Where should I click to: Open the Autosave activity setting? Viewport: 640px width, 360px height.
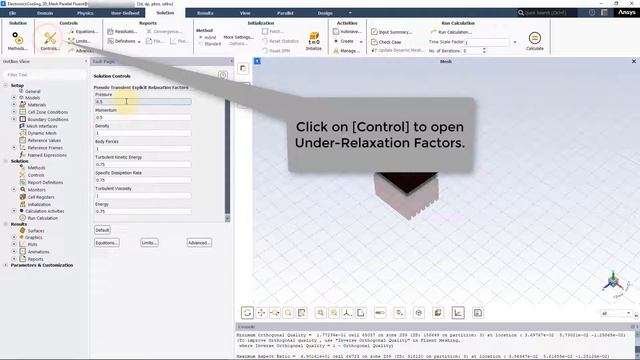[347, 31]
